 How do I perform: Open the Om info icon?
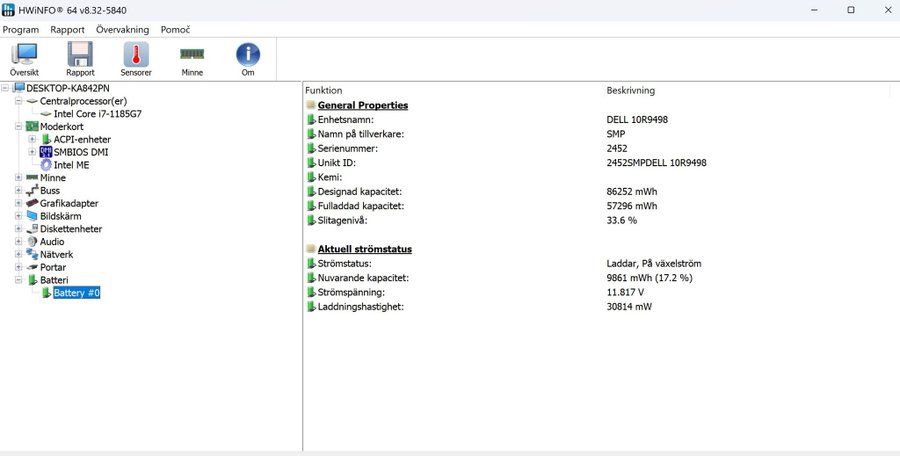tap(247, 58)
